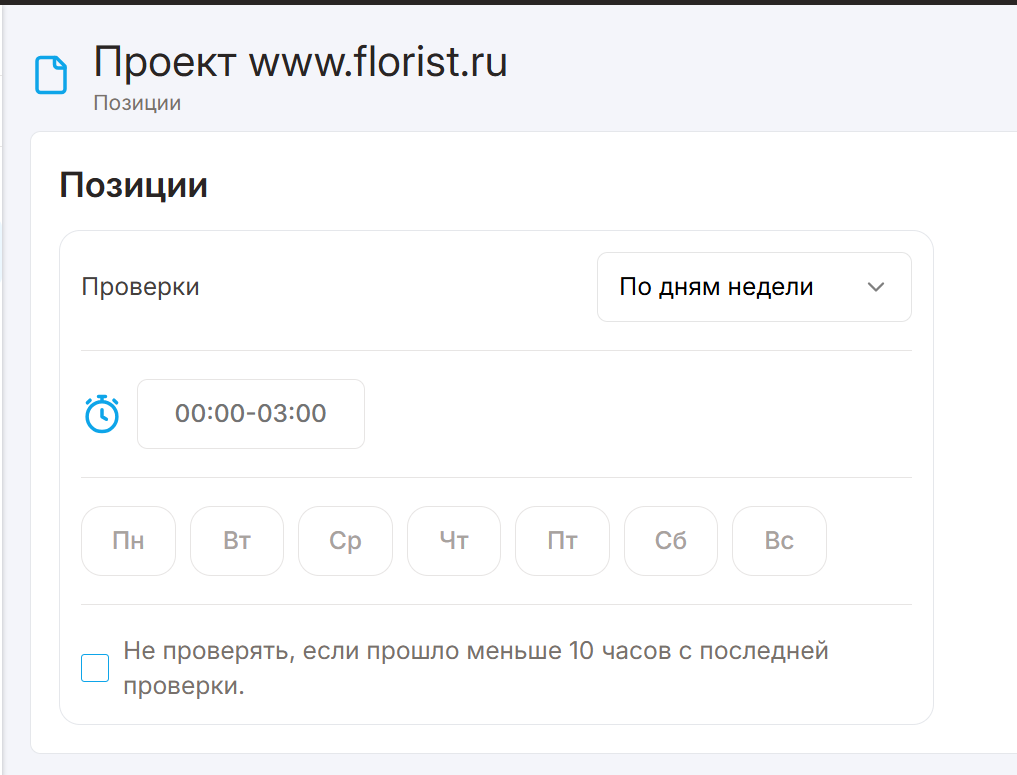Image resolution: width=1017 pixels, height=775 pixels.
Task: Click the 'Позиции' subtitle under project title
Action: 137,103
